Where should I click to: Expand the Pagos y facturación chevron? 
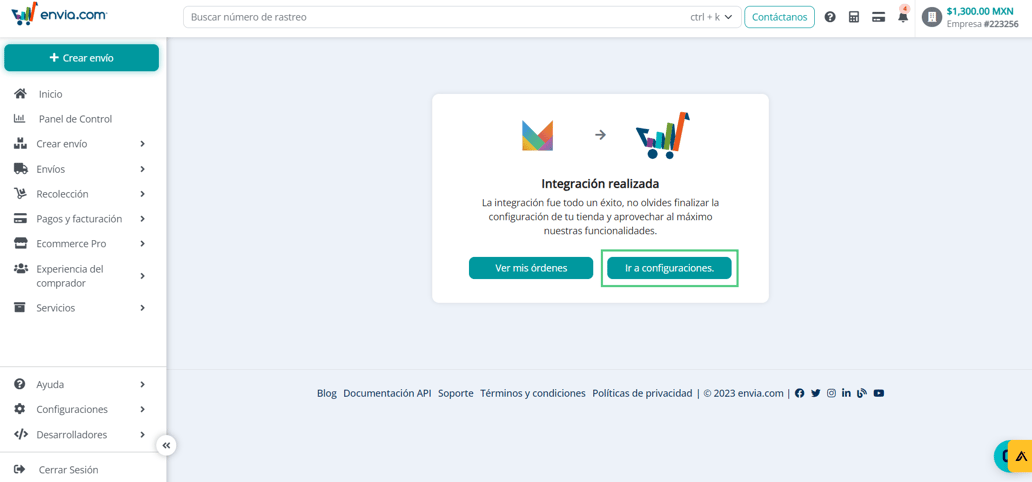tap(142, 219)
